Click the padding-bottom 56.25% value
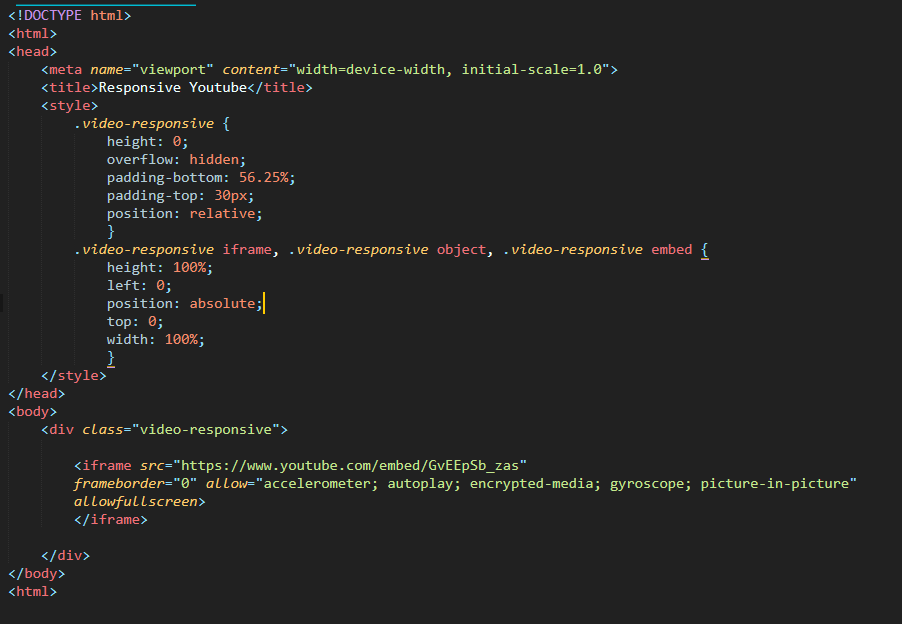Screen dimensions: 902x624 [x=267, y=178]
